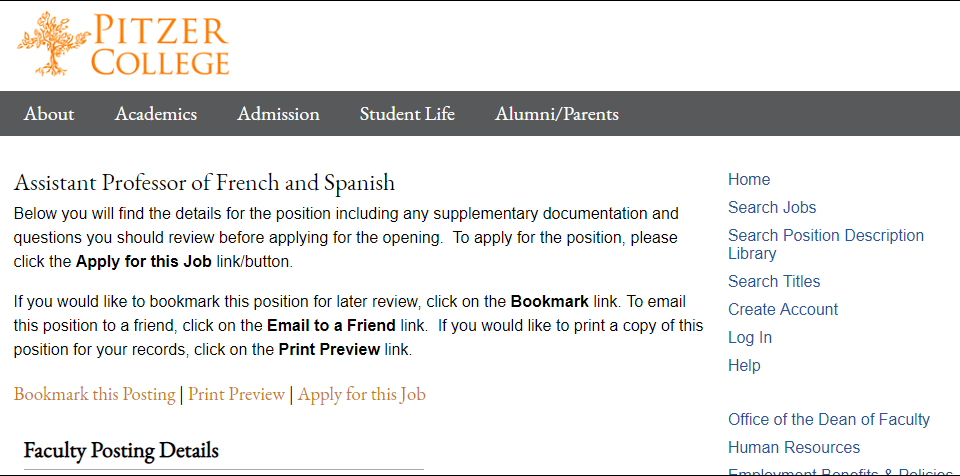Click Bookmark this Posting link
The width and height of the screenshot is (960, 476).
click(x=94, y=394)
